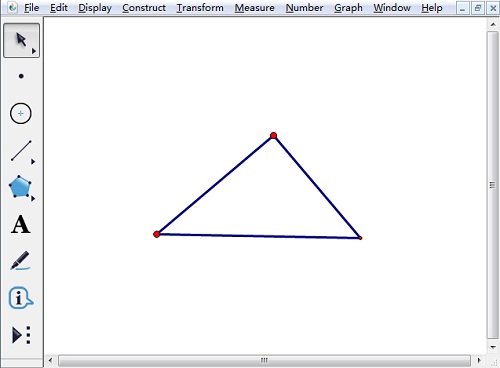Select the Text tool

[x=21, y=224]
